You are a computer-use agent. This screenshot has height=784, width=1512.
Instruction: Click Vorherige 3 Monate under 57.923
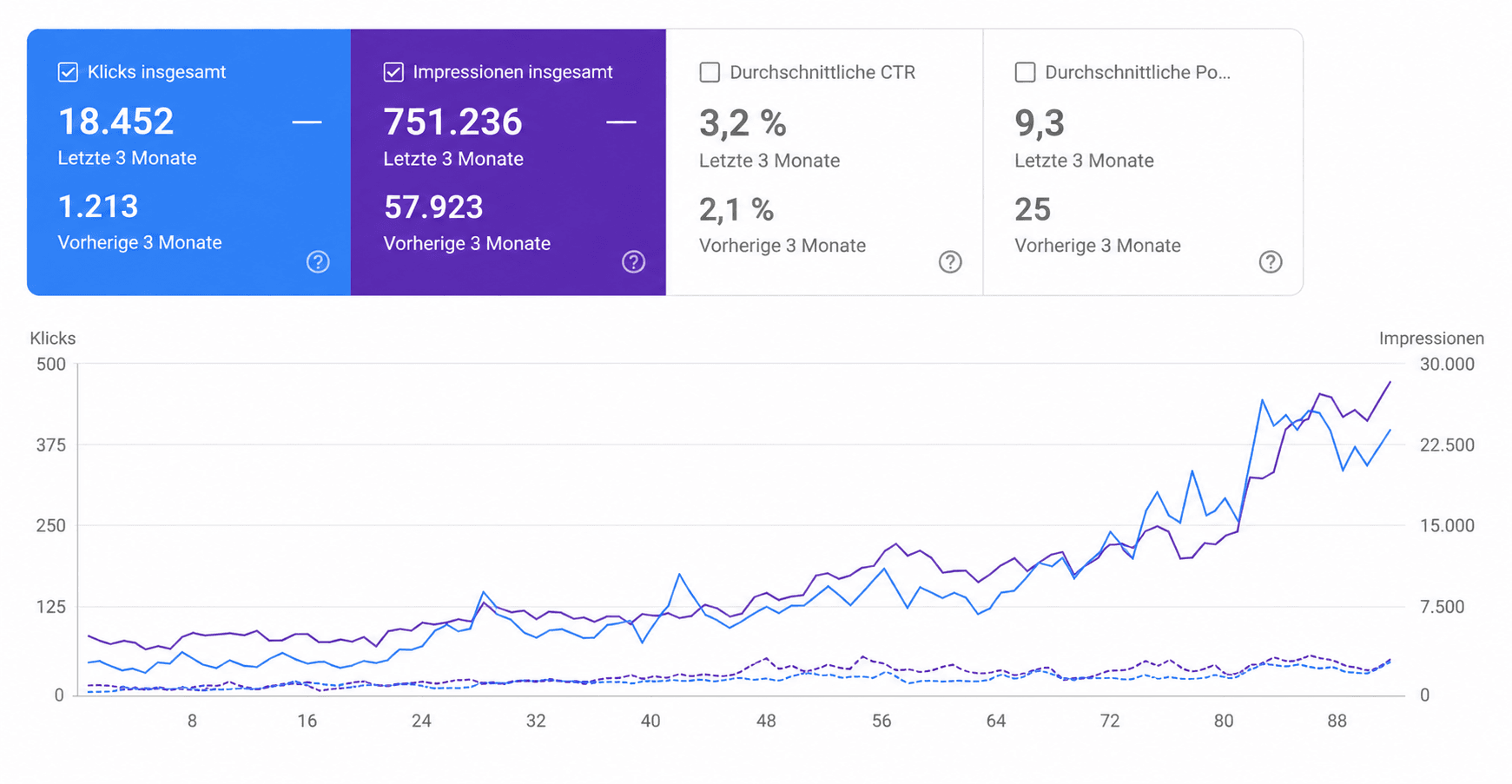(x=467, y=243)
